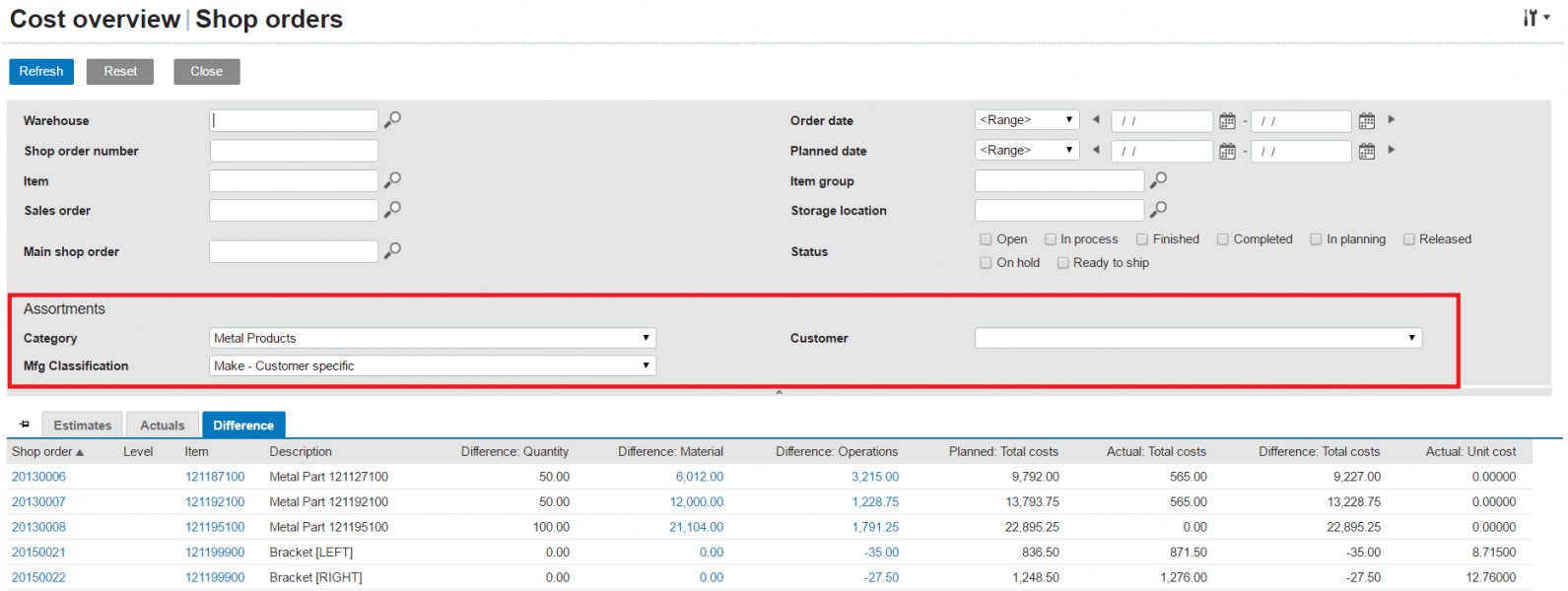Open the Order date start calendar picker

coord(1227,121)
